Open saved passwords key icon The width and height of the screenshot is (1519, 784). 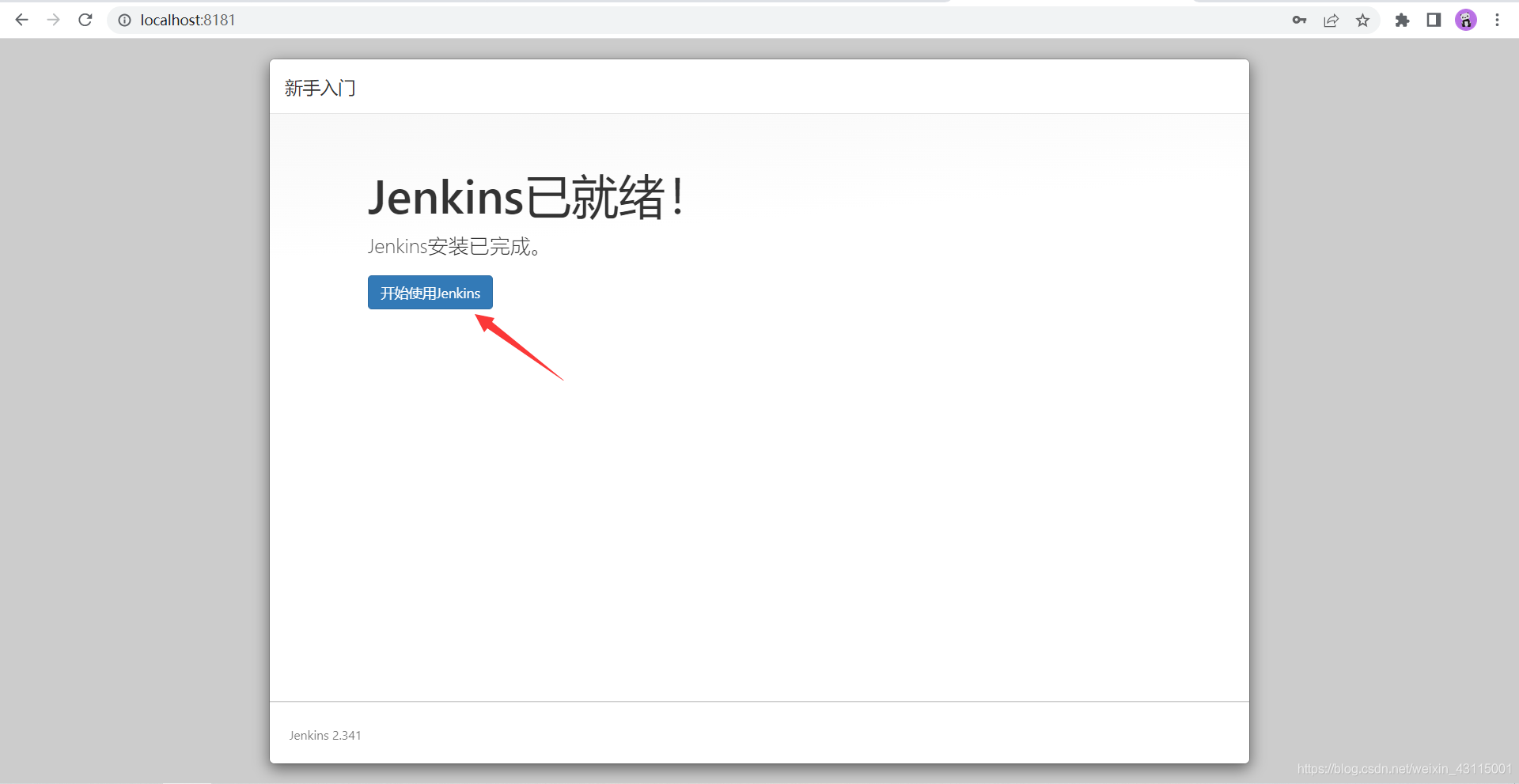tap(1299, 20)
